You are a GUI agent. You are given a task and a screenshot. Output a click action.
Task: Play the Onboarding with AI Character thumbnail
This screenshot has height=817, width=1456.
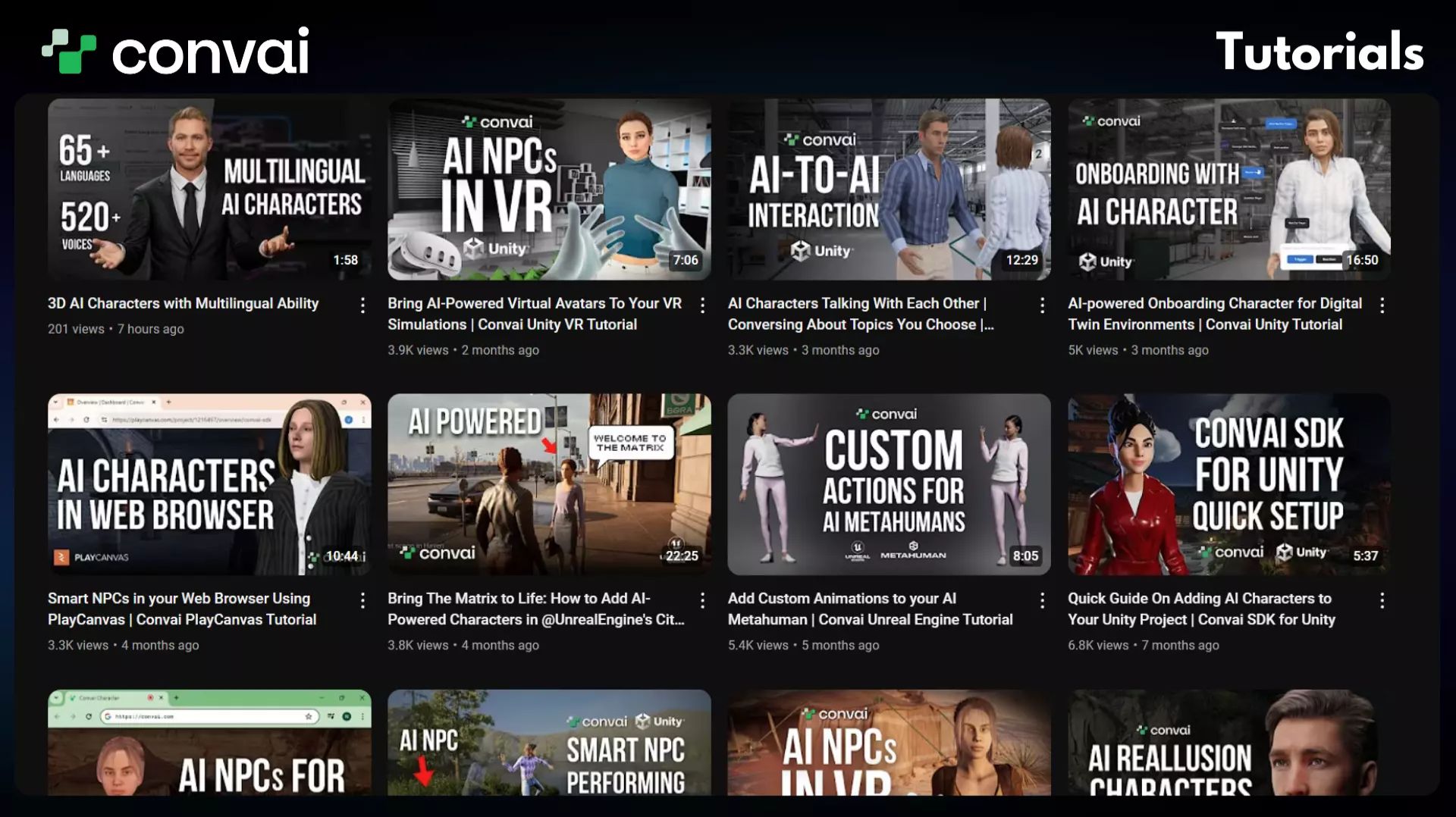(1229, 189)
